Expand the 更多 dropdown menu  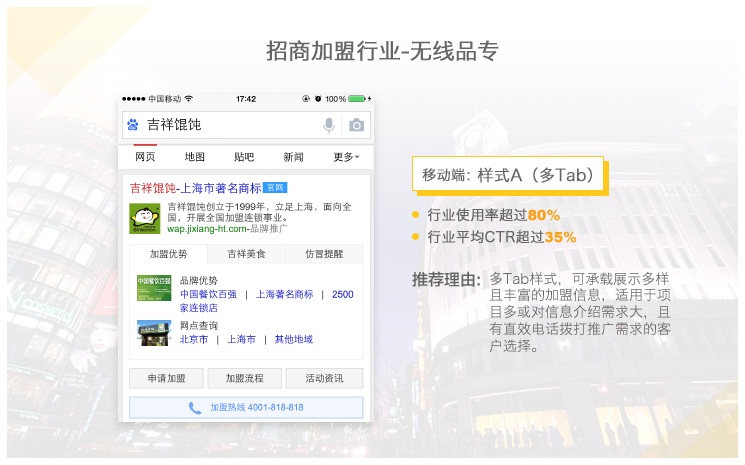[346, 157]
